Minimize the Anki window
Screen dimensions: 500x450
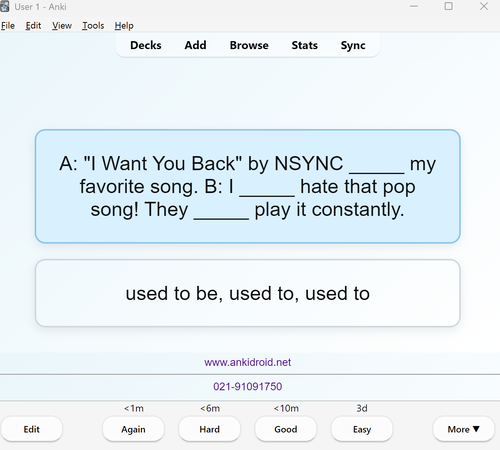click(414, 6)
